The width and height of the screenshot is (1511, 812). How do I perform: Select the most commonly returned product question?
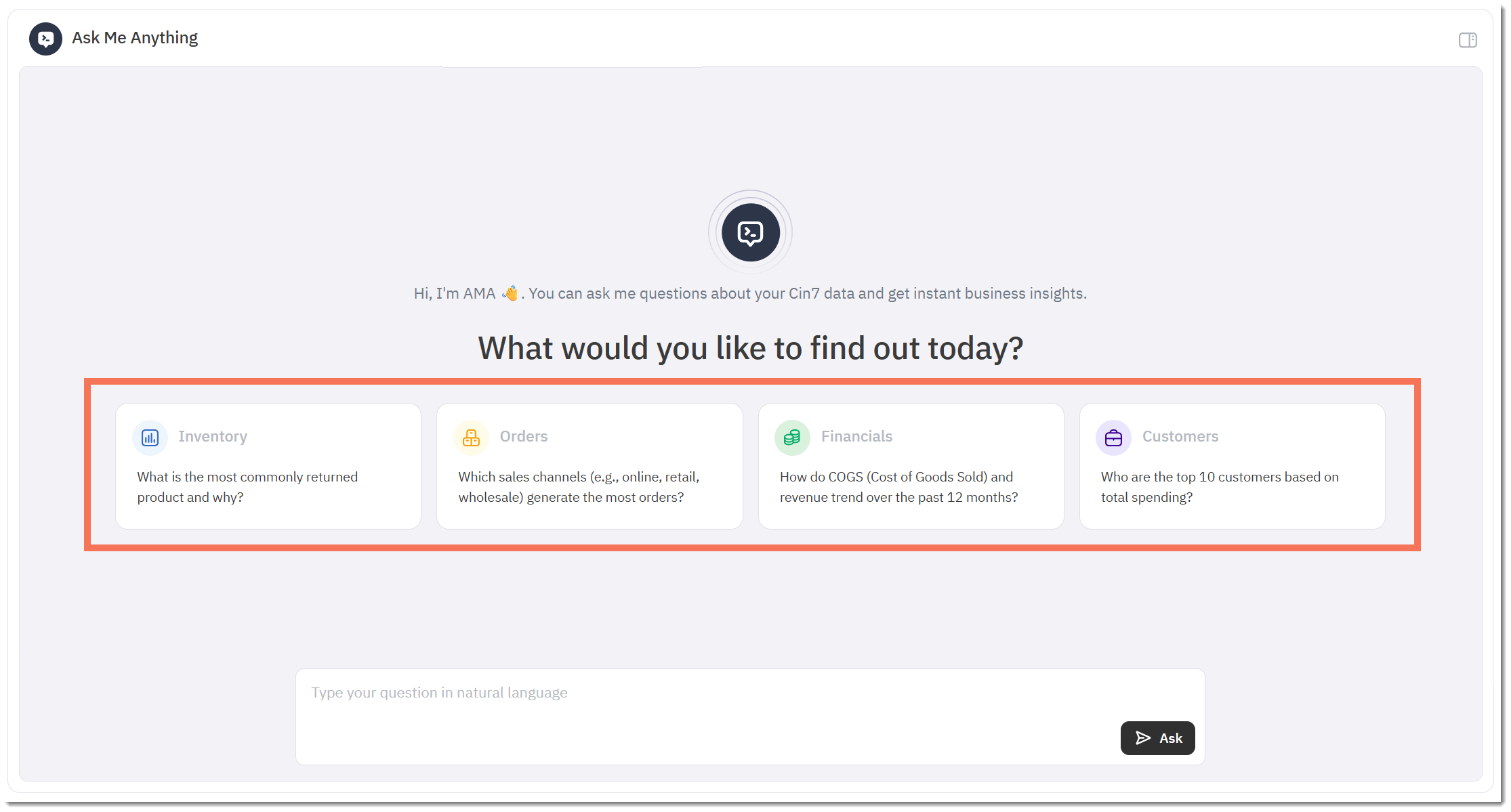coord(247,487)
